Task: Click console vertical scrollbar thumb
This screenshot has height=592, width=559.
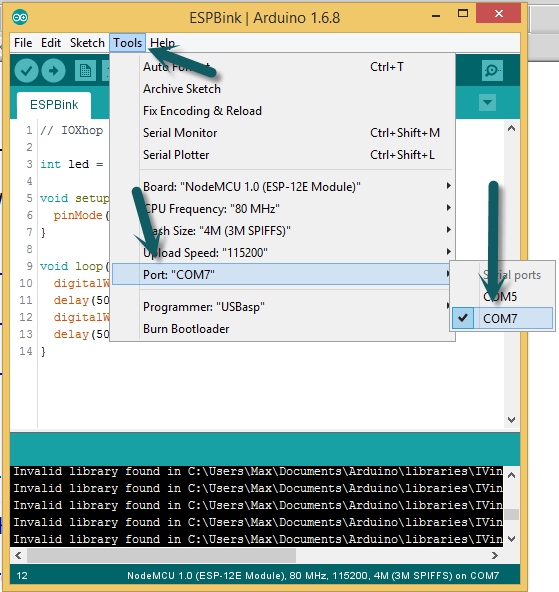Action: pos(511,514)
